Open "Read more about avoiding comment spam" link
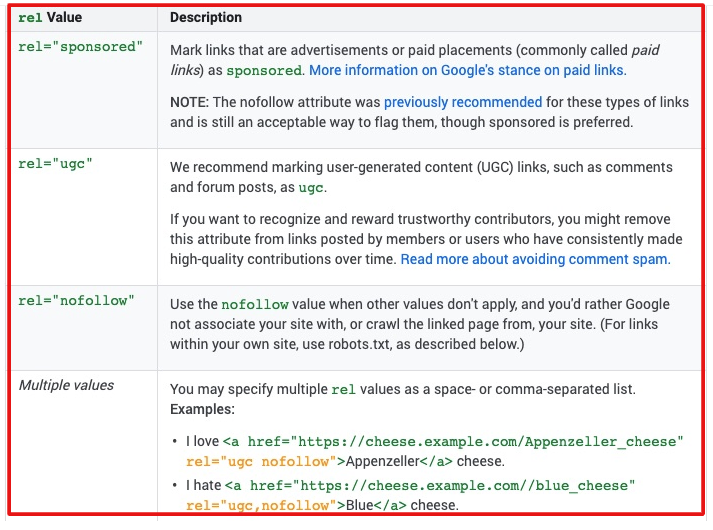713x530 pixels. point(534,259)
